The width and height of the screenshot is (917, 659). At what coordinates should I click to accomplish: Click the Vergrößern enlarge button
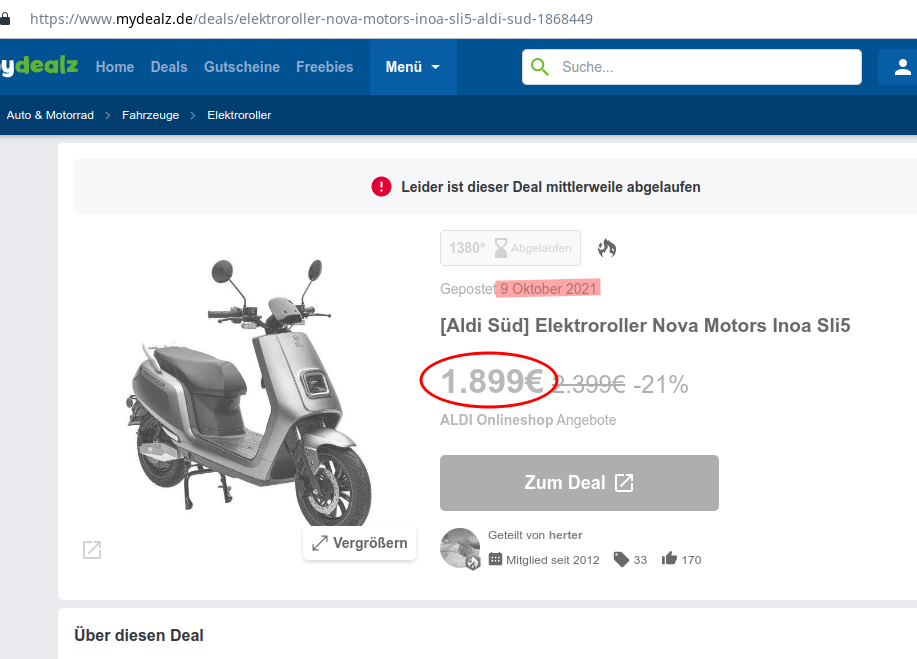coord(359,543)
